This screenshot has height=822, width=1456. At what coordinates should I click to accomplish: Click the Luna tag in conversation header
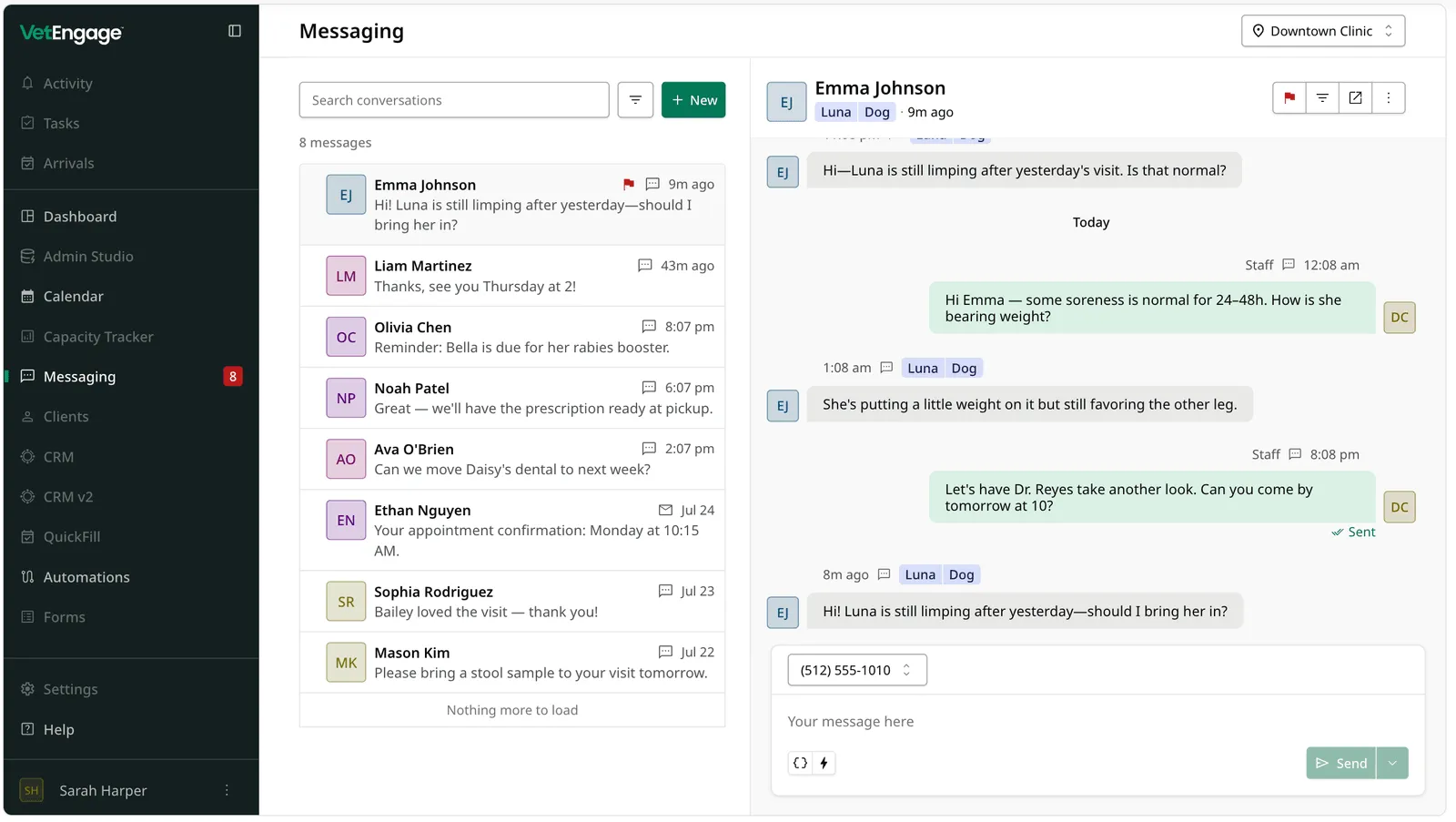835,112
